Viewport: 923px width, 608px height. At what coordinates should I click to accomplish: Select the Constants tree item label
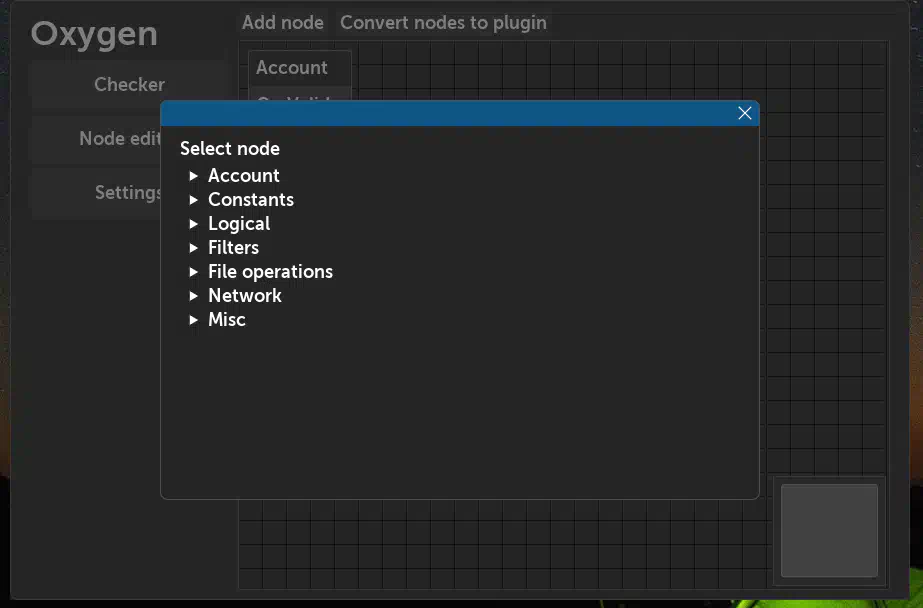250,200
